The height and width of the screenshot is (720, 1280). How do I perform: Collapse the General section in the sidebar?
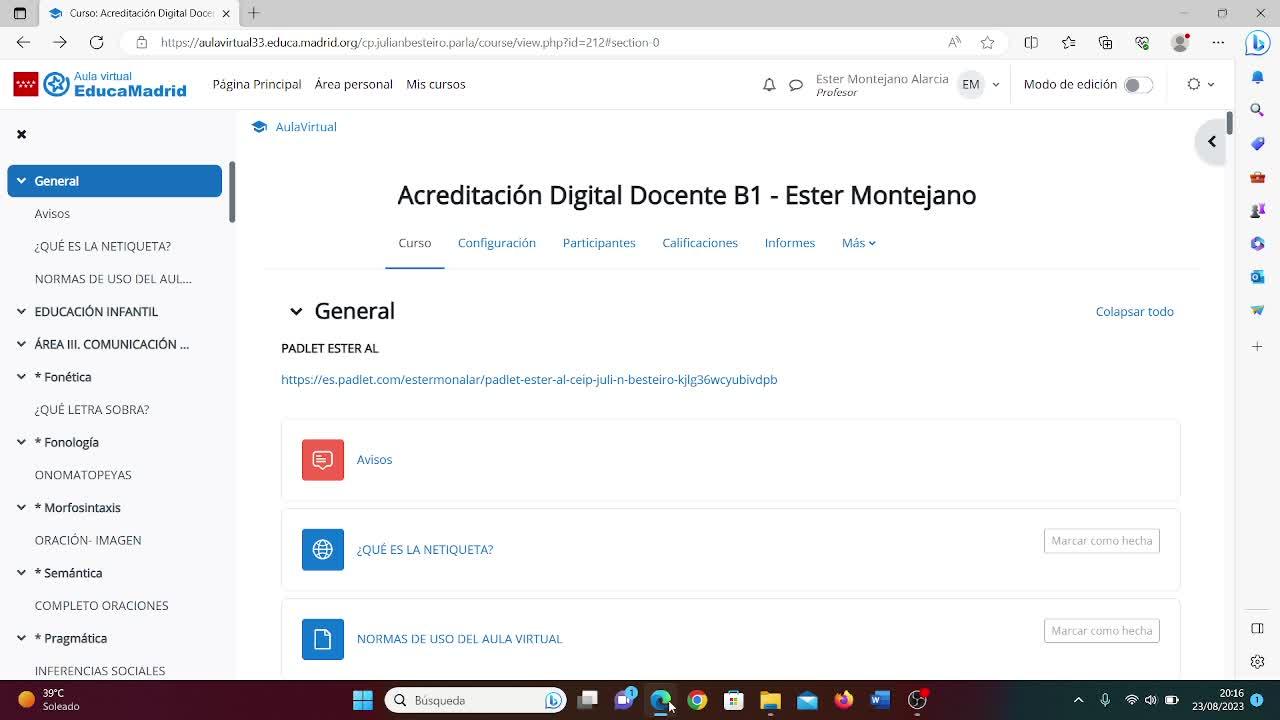click(x=21, y=181)
